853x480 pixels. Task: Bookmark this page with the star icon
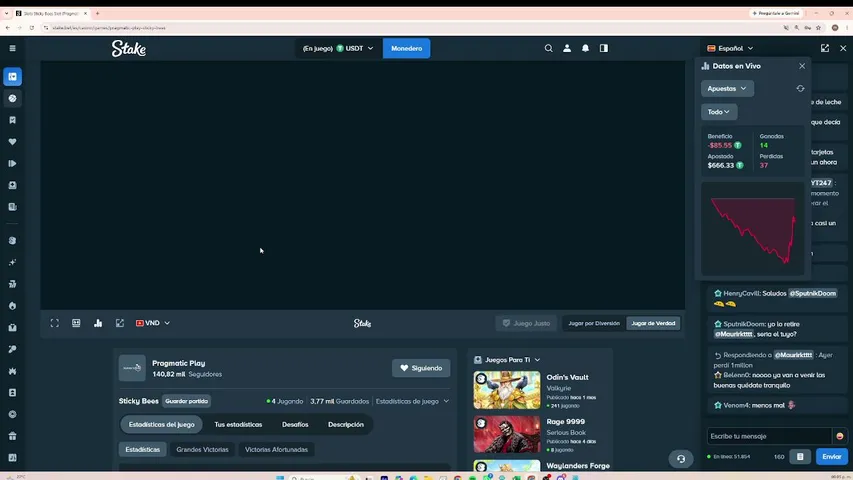pos(818,28)
